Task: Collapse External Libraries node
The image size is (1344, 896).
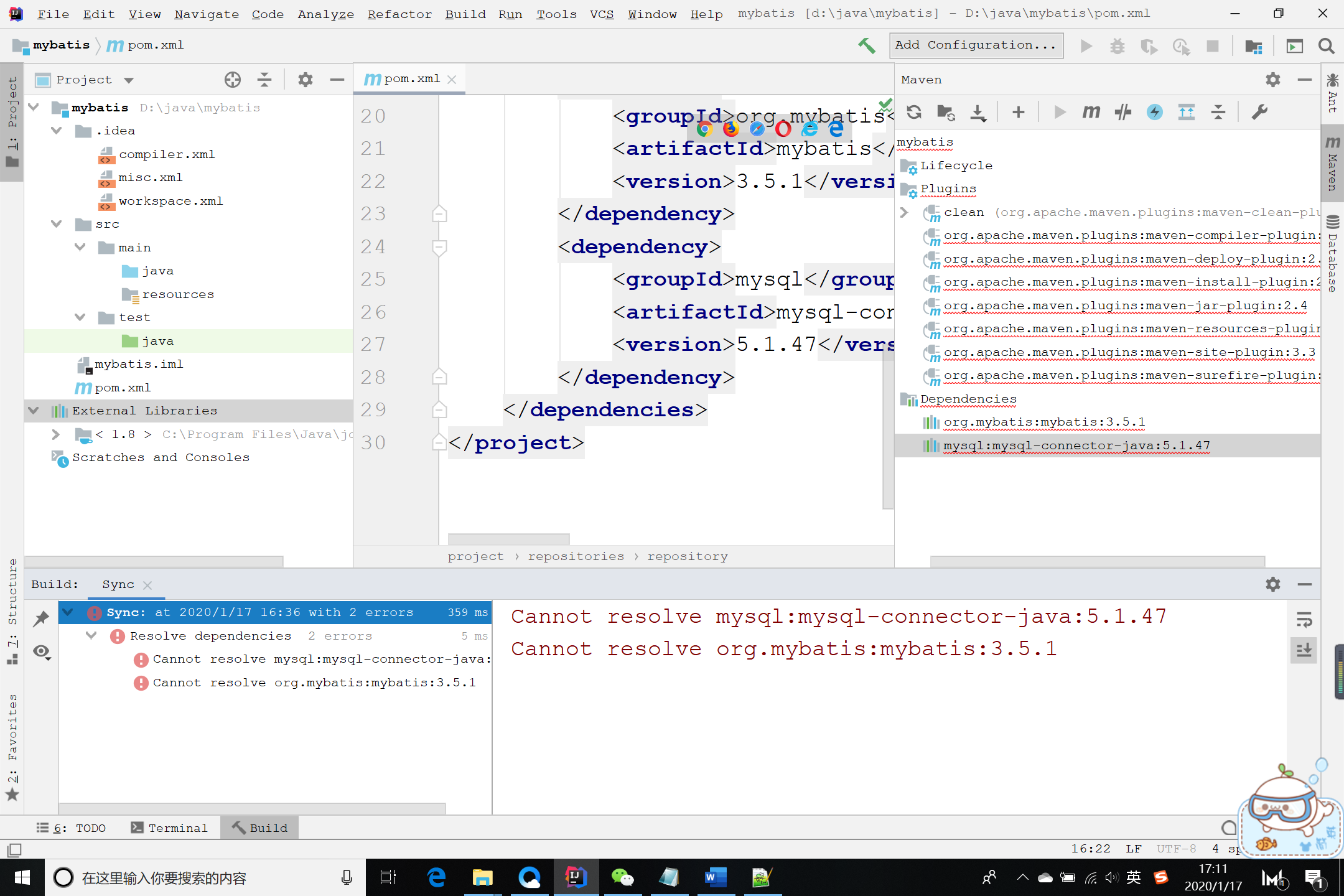Action: tap(34, 410)
